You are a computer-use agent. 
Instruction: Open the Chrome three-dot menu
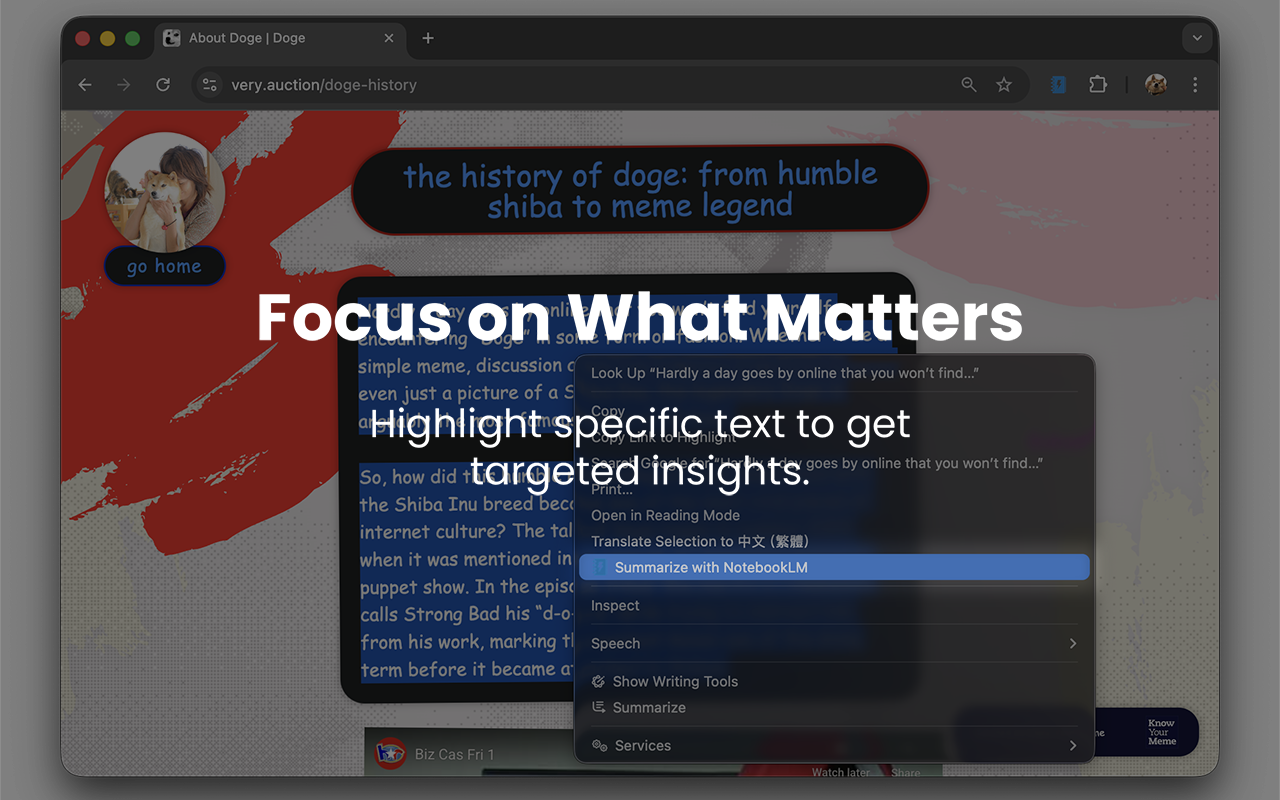pos(1195,85)
